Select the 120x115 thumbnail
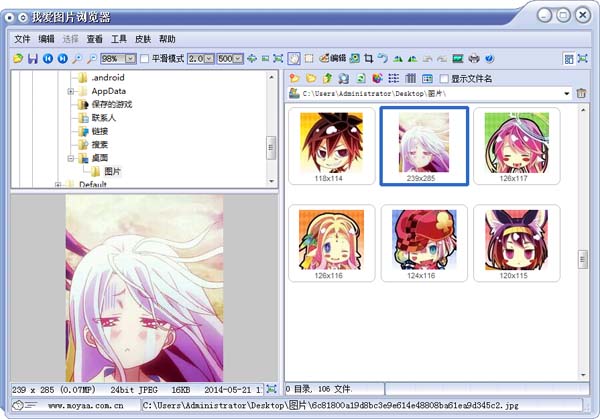 pyautogui.click(x=517, y=243)
